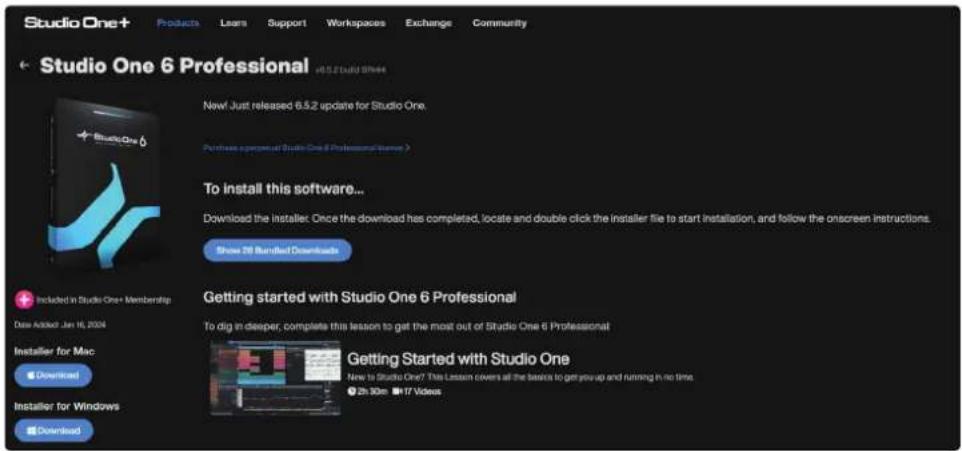Click the Studio One+ logo
This screenshot has height=451, width=962.
pos(77,23)
